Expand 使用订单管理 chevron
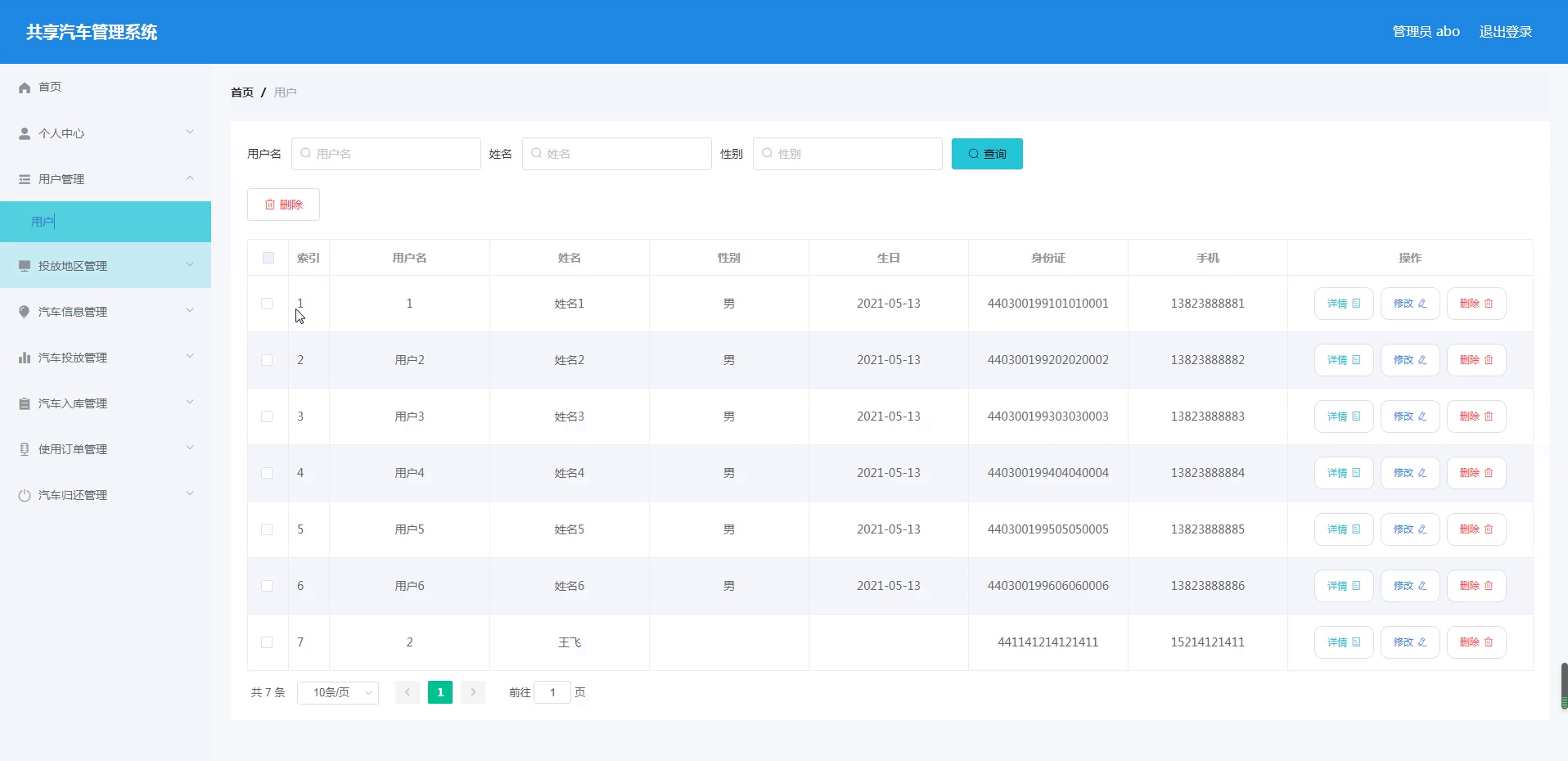 pyautogui.click(x=190, y=448)
